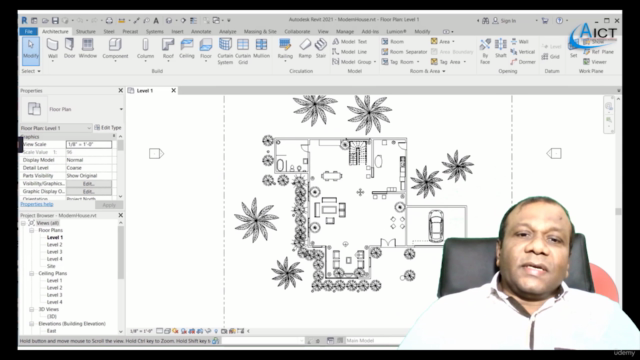The height and width of the screenshot is (360, 640).
Task: Switch to the Massing & Site tab
Action: pyautogui.click(x=260, y=31)
